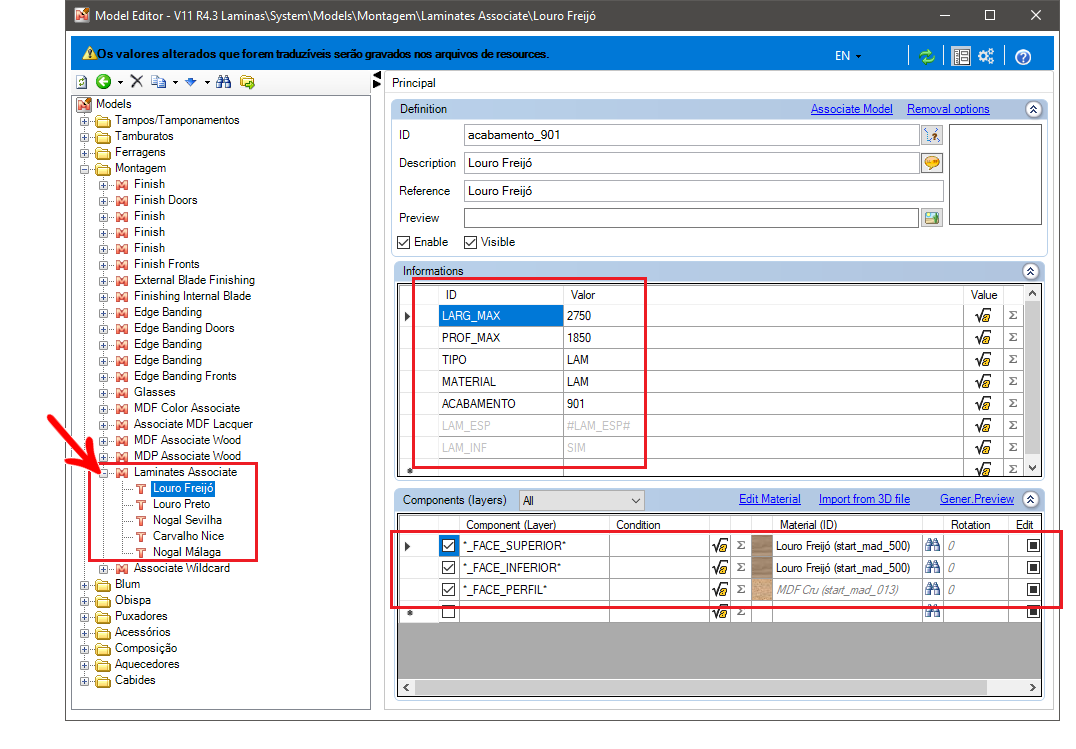Select Nogal Málaga in the model tree
The image size is (1076, 749).
coord(187,552)
